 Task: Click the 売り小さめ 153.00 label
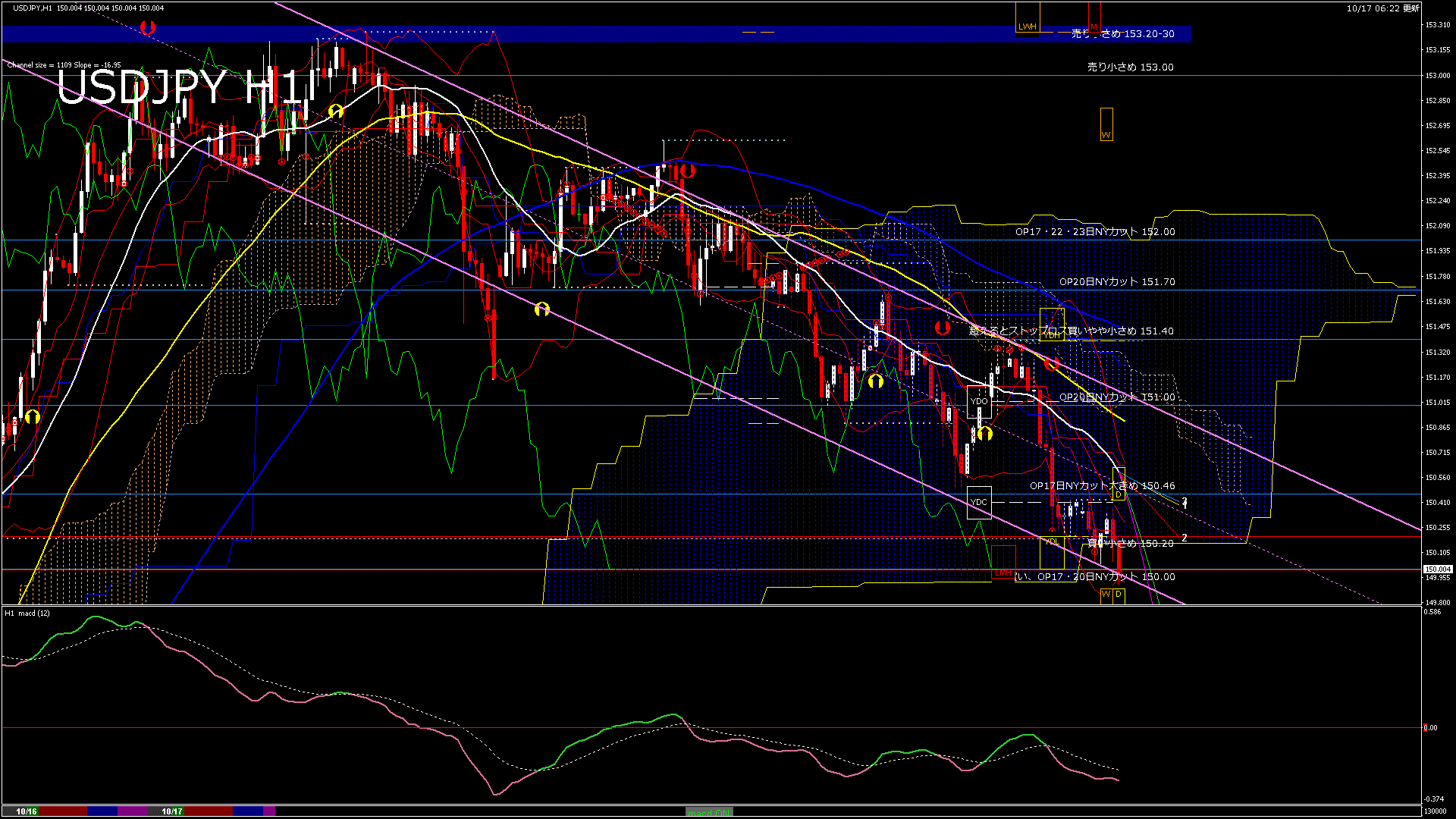1130,67
